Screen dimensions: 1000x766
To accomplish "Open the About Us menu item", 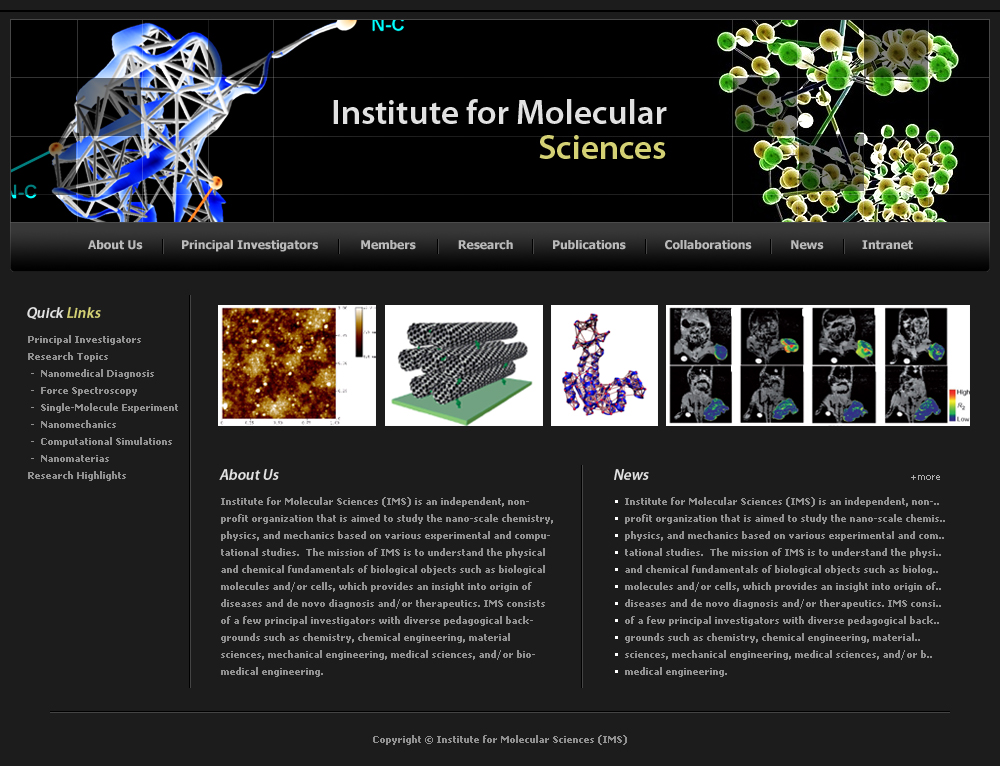I will click(115, 245).
